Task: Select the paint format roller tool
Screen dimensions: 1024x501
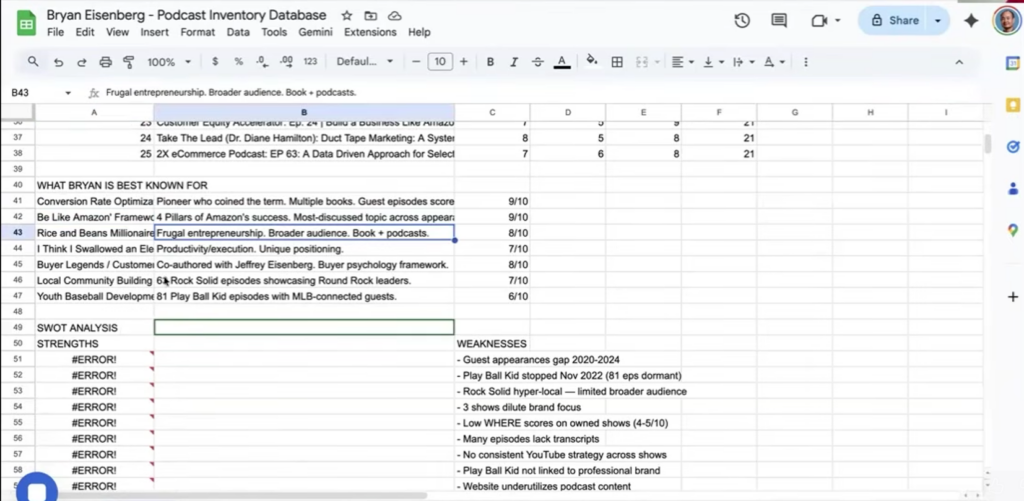Action: click(x=128, y=62)
